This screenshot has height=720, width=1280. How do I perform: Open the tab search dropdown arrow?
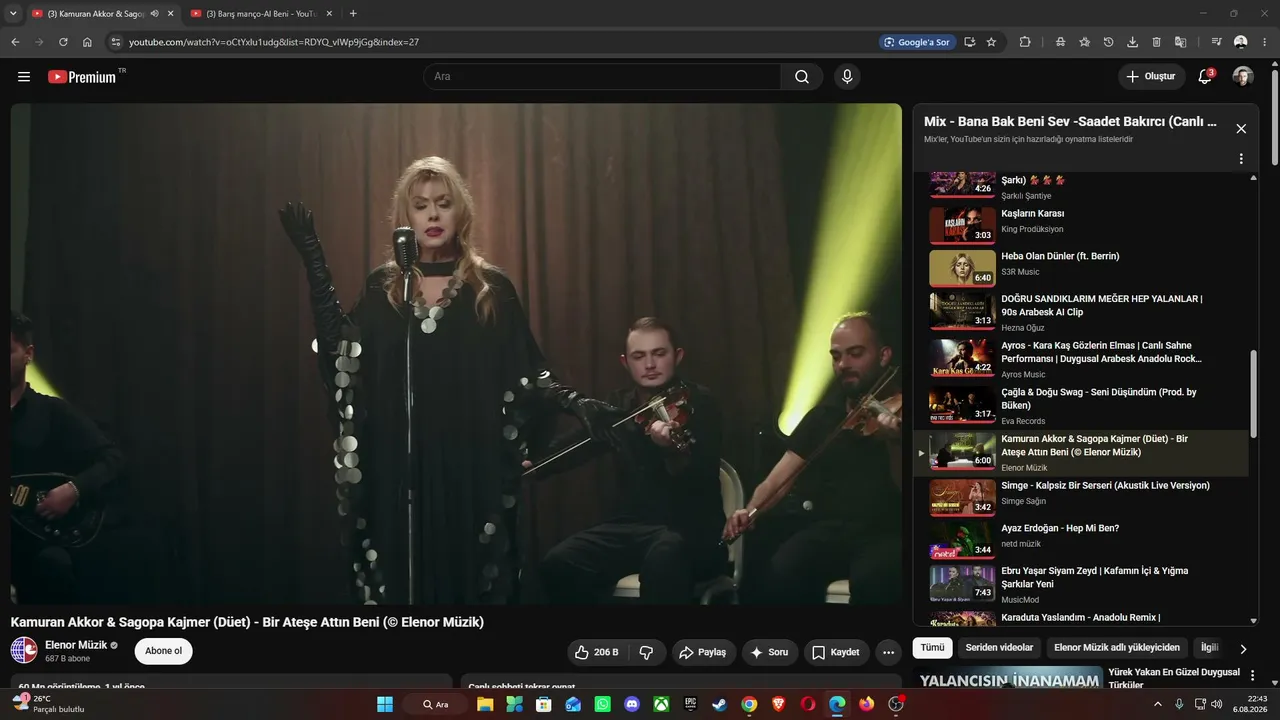[x=13, y=14]
